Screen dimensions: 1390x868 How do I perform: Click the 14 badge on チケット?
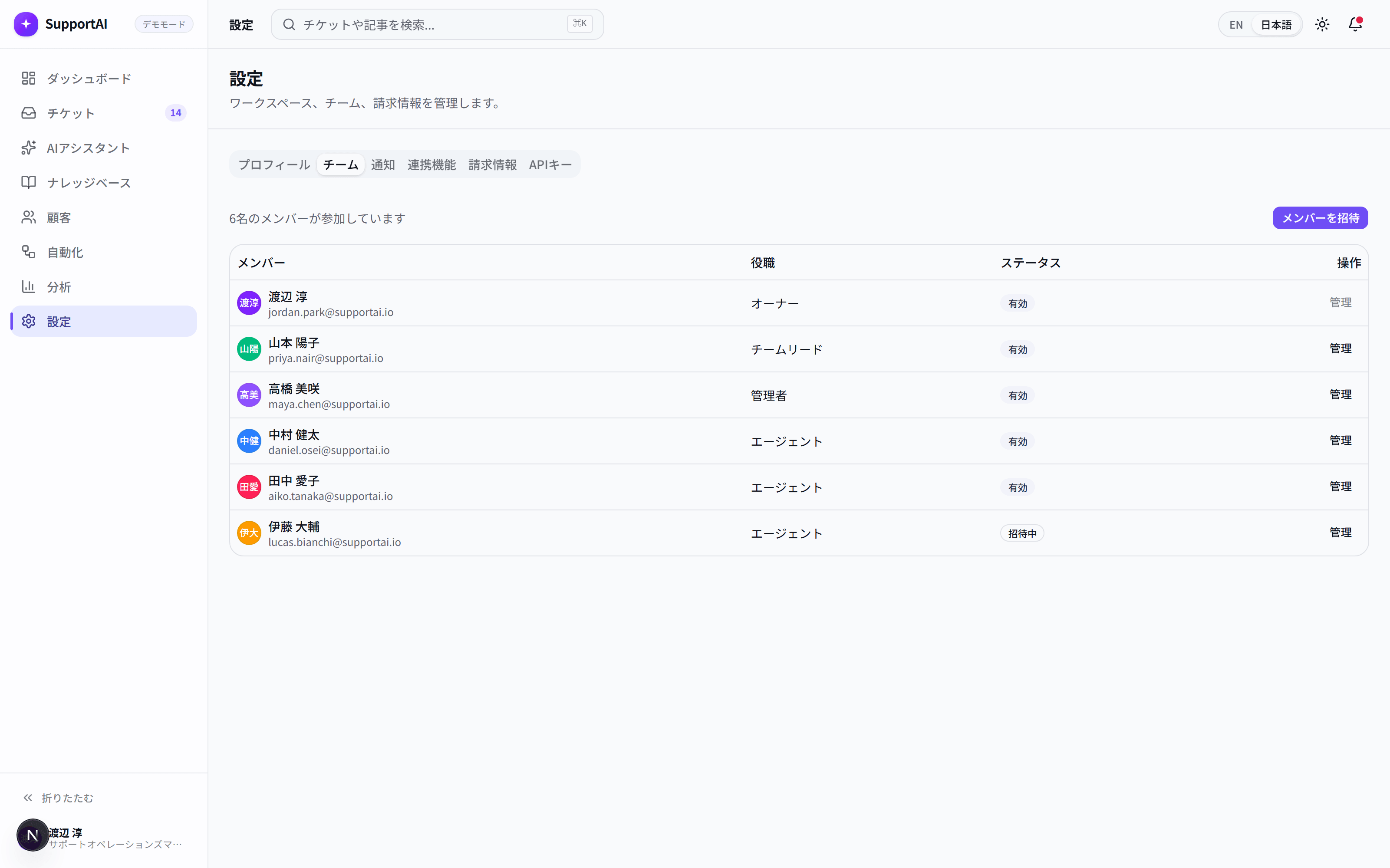coord(176,113)
